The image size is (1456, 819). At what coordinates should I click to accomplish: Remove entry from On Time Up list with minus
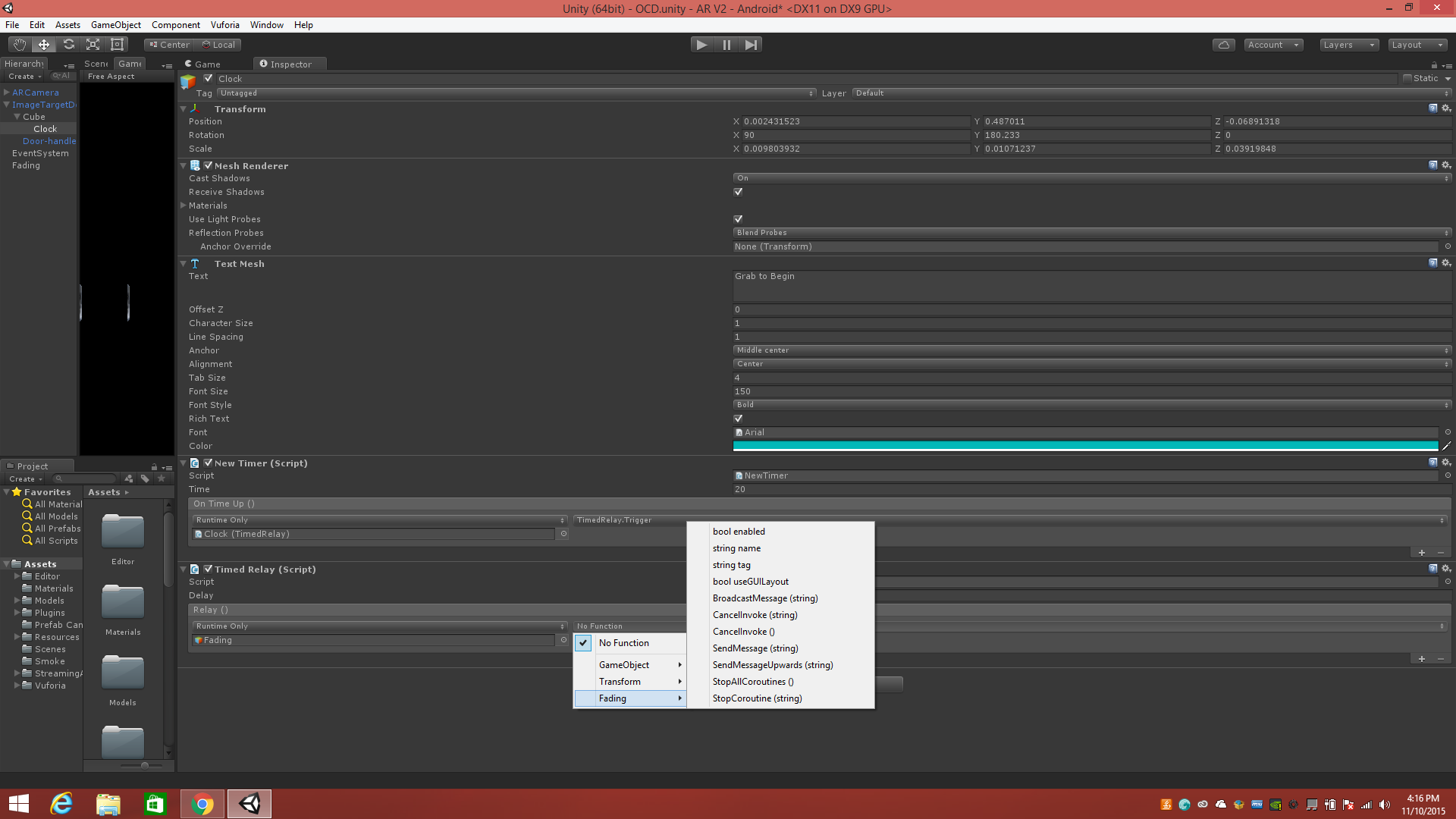[x=1441, y=553]
